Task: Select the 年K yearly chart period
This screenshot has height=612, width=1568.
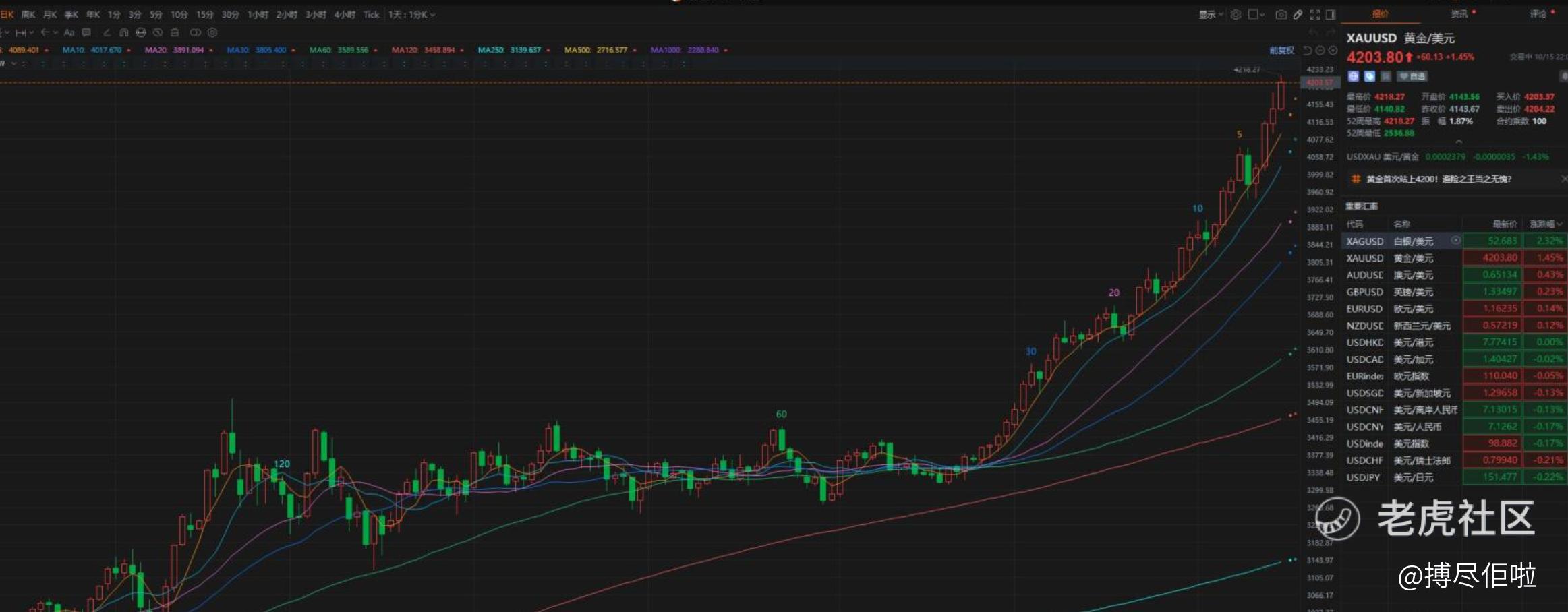Action: coord(92,15)
